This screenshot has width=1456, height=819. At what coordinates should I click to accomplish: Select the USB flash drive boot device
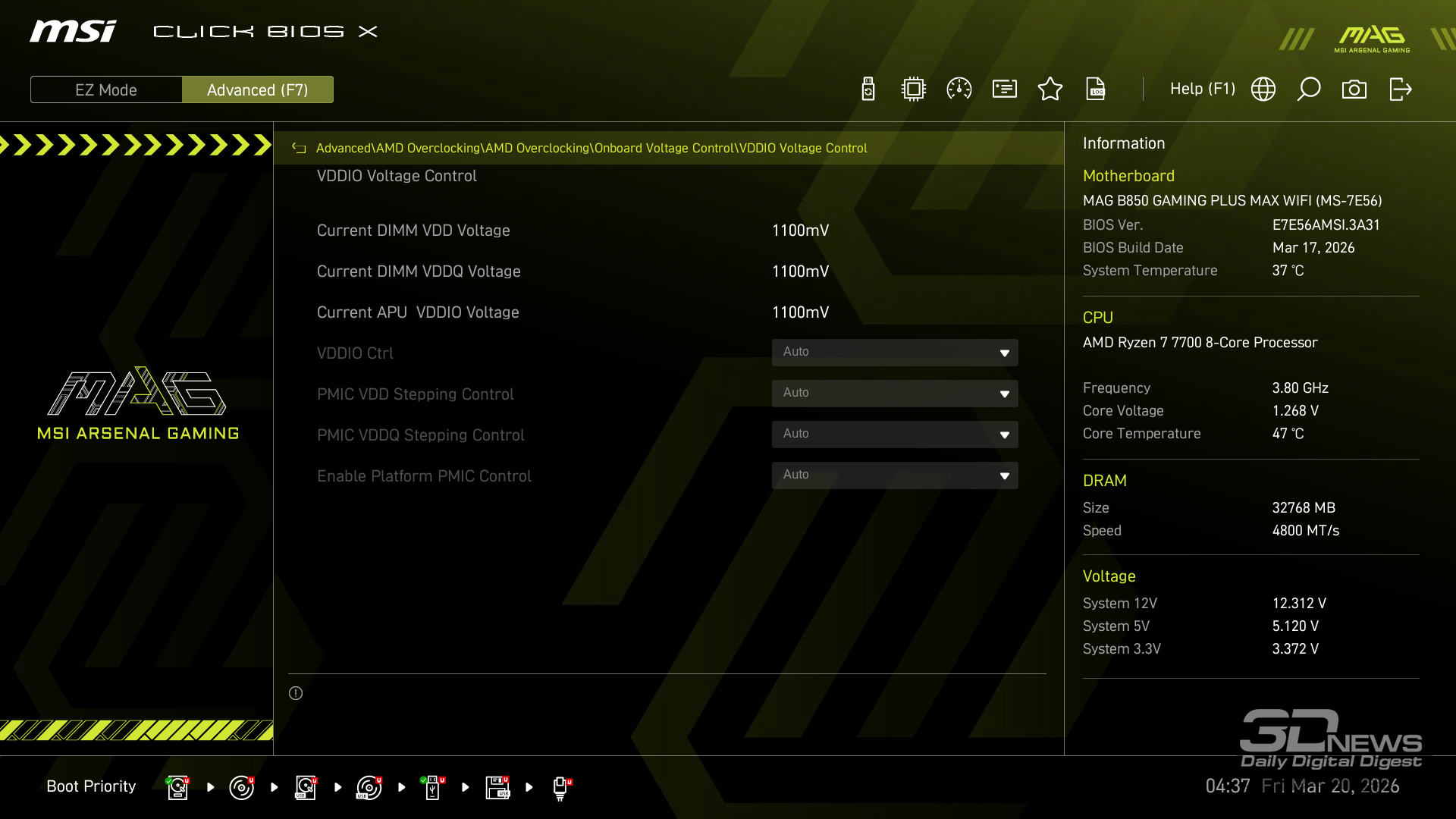point(432,787)
